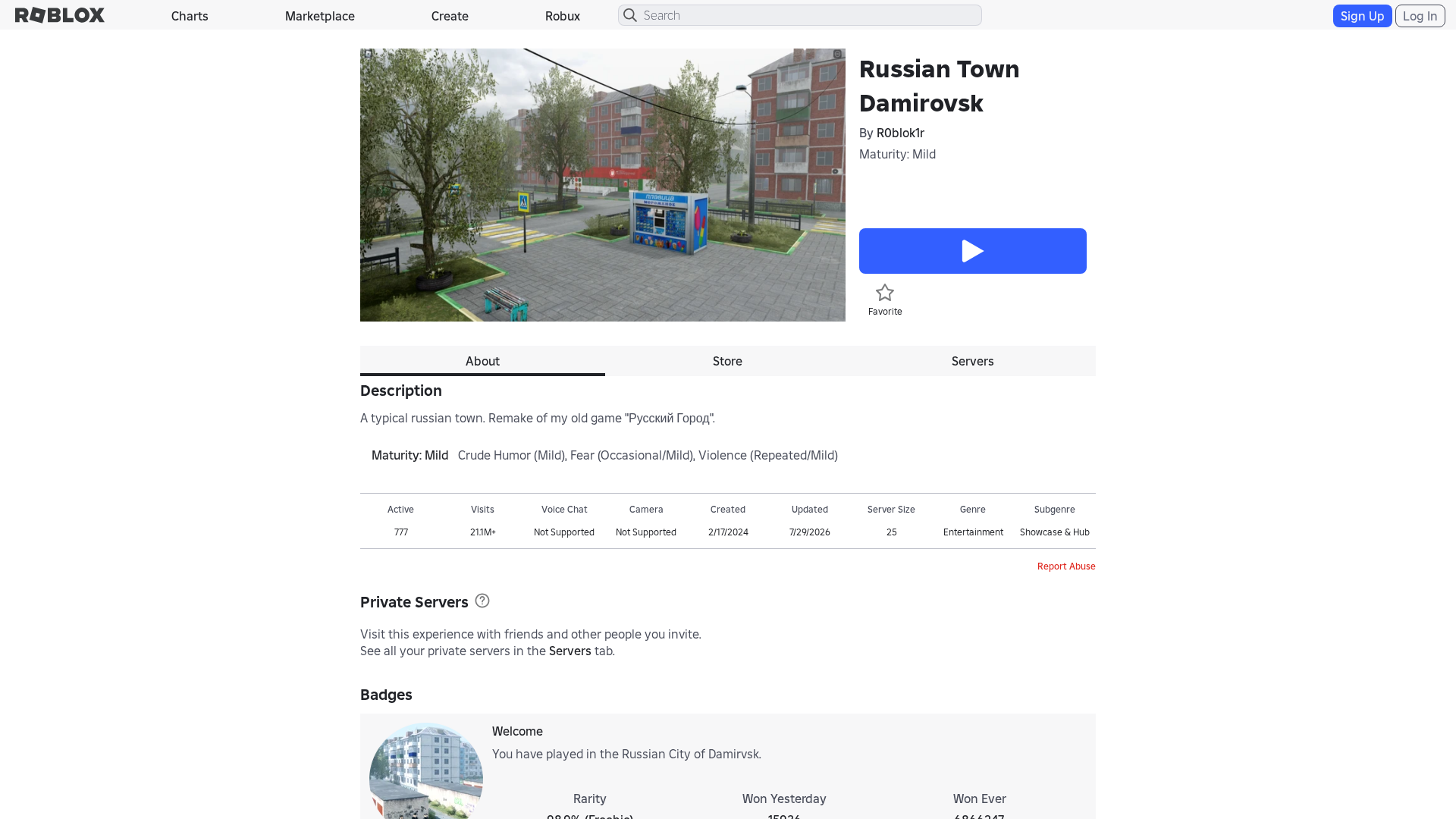
Task: Click the Favorite star icon
Action: [x=885, y=293]
